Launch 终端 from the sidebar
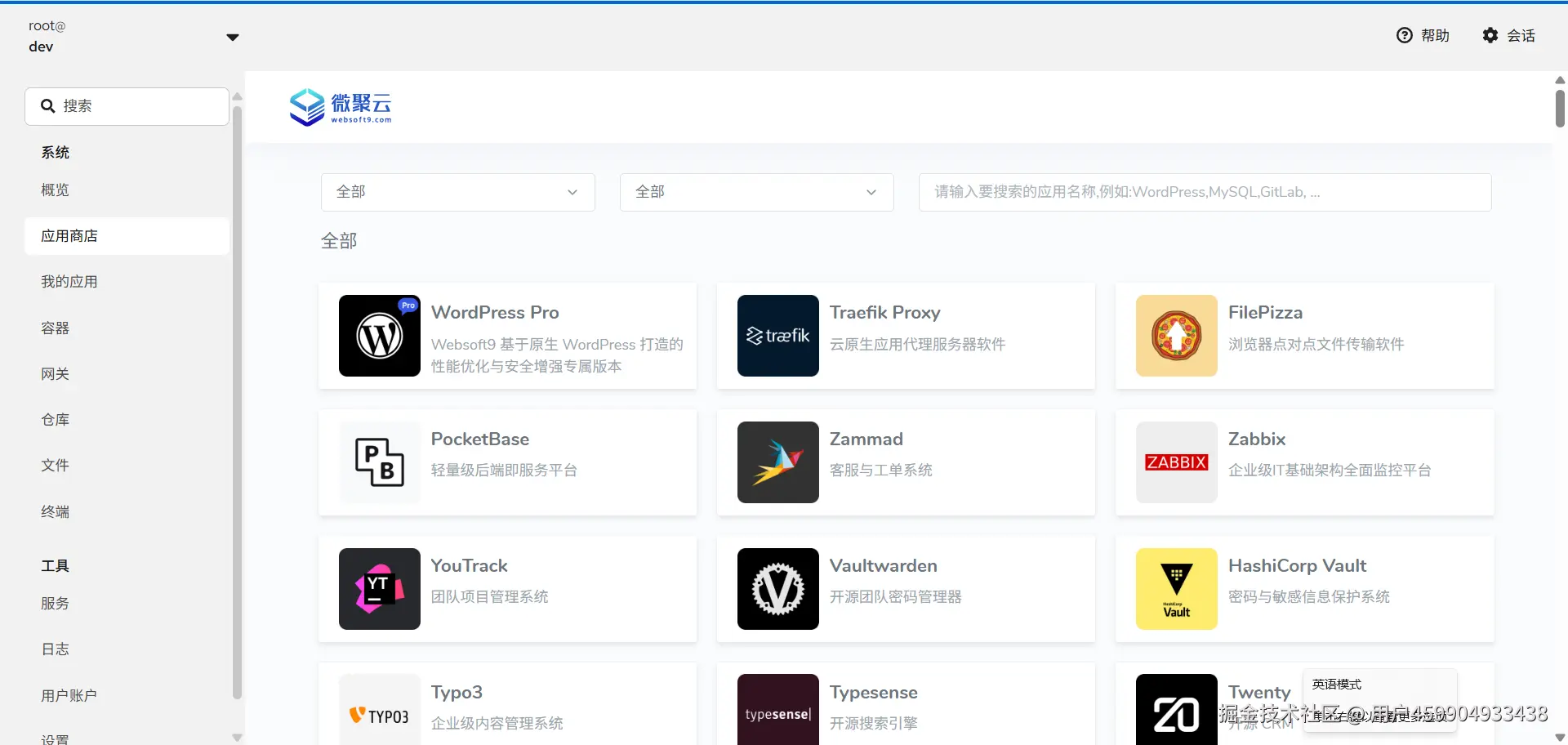Screen dimensions: 1568x745 tap(127, 512)
